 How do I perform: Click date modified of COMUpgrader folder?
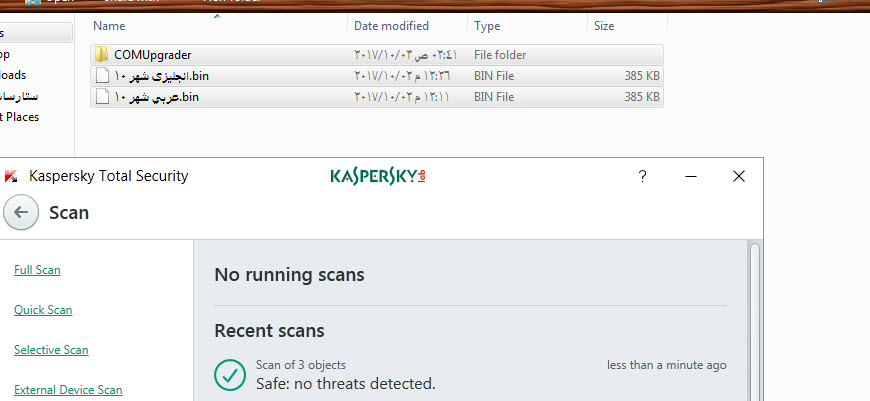point(406,55)
